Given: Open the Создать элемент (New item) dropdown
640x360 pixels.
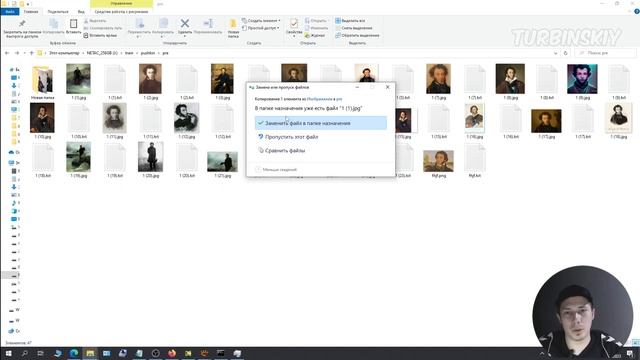Looking at the screenshot, I should (x=261, y=21).
